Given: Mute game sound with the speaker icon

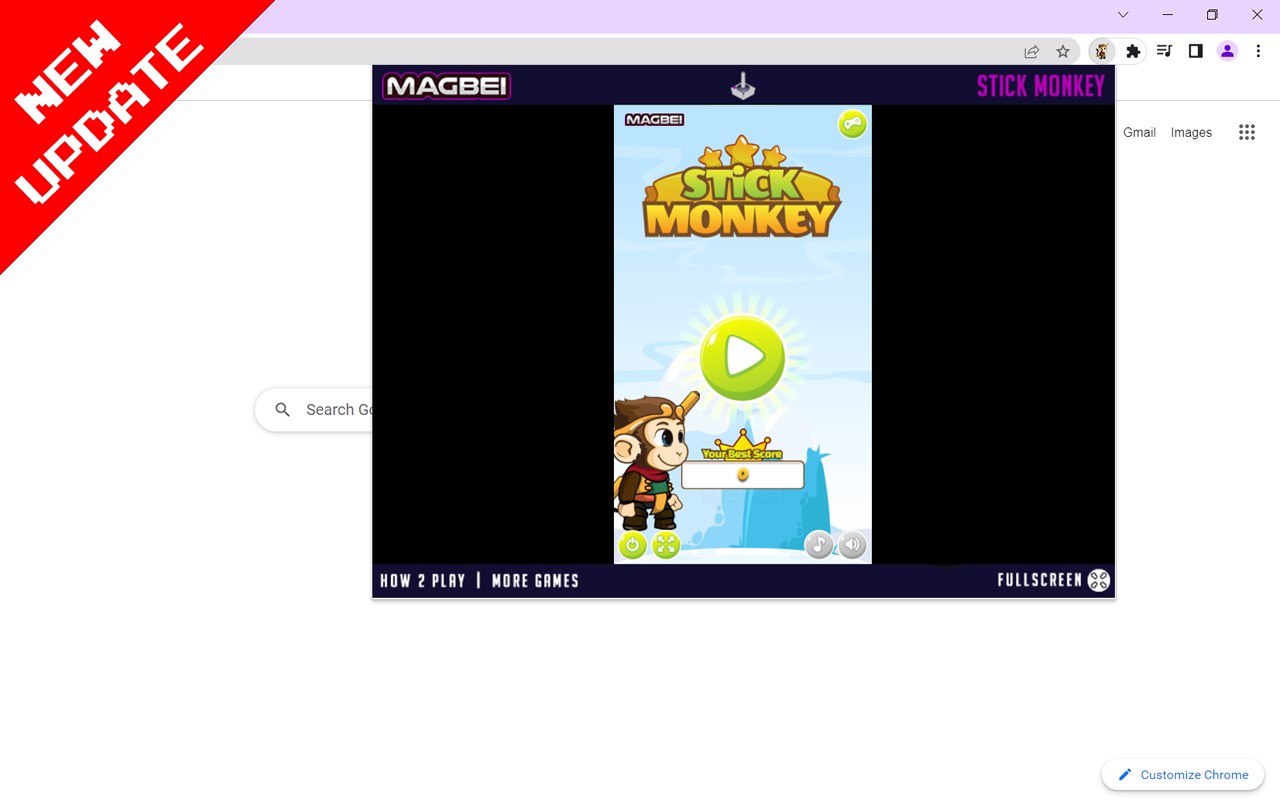Looking at the screenshot, I should (852, 545).
